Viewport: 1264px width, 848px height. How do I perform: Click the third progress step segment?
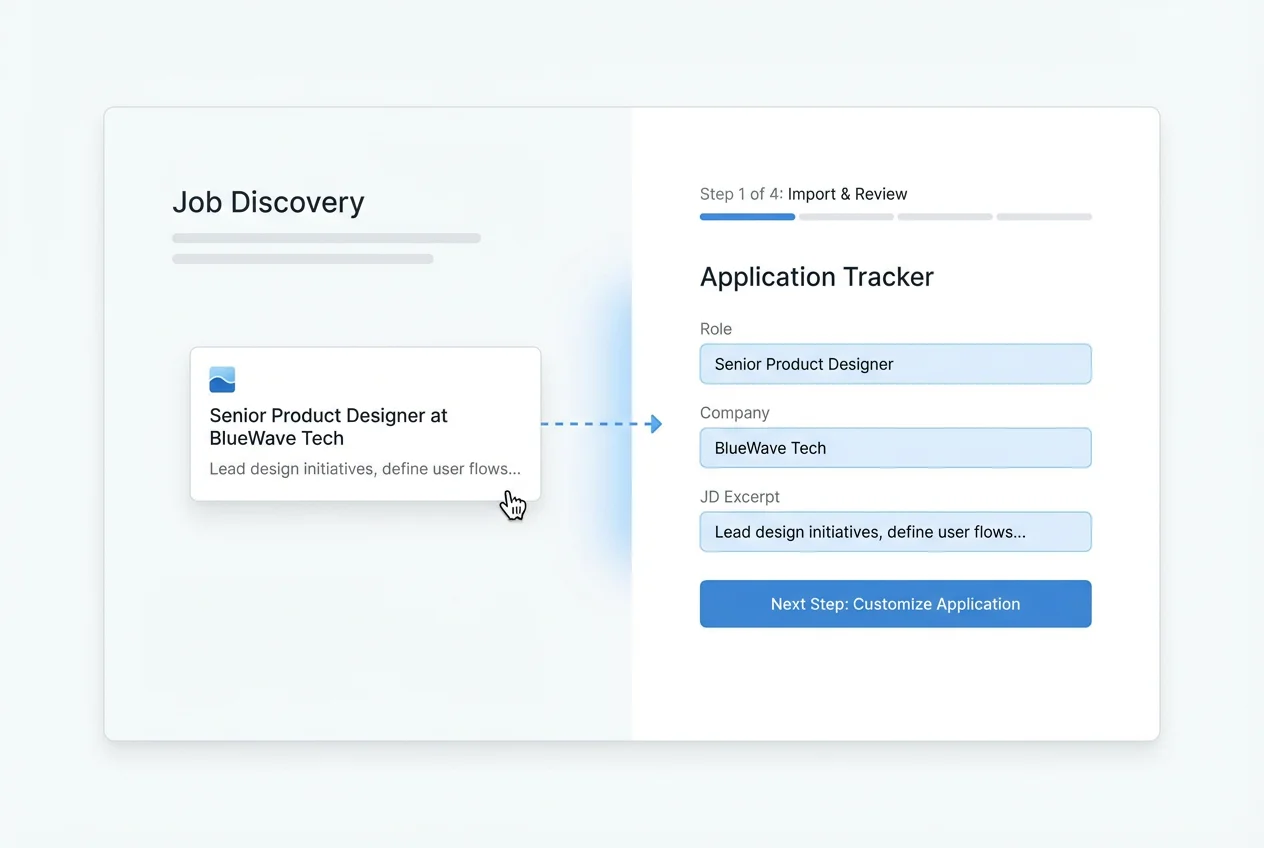tap(945, 217)
